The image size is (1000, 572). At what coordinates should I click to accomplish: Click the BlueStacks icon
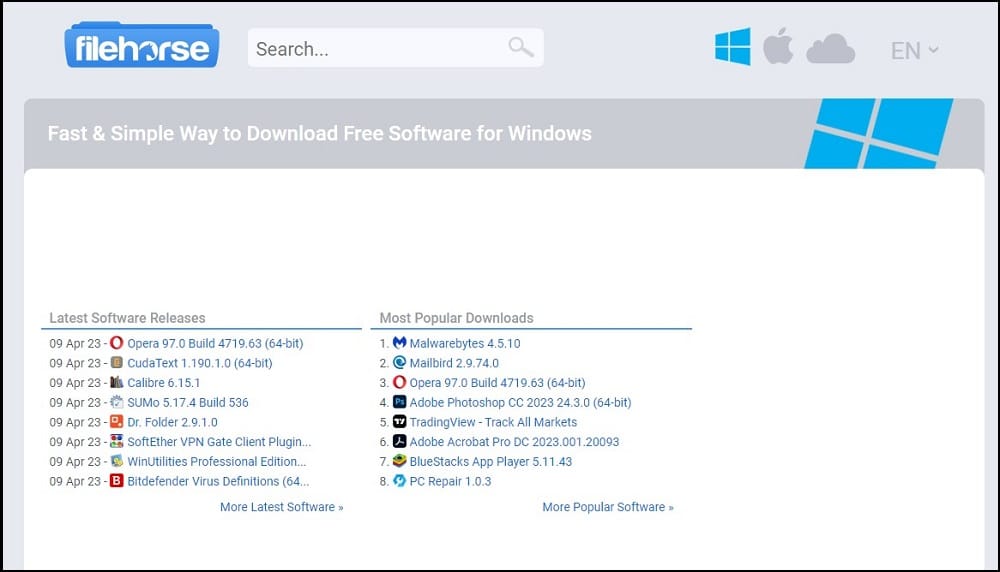click(399, 461)
